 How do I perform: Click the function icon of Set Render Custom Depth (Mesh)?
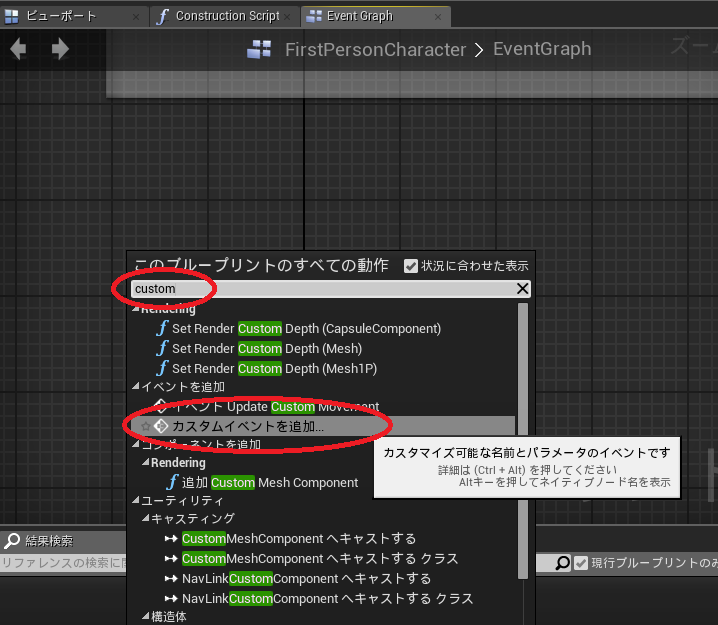pos(162,348)
